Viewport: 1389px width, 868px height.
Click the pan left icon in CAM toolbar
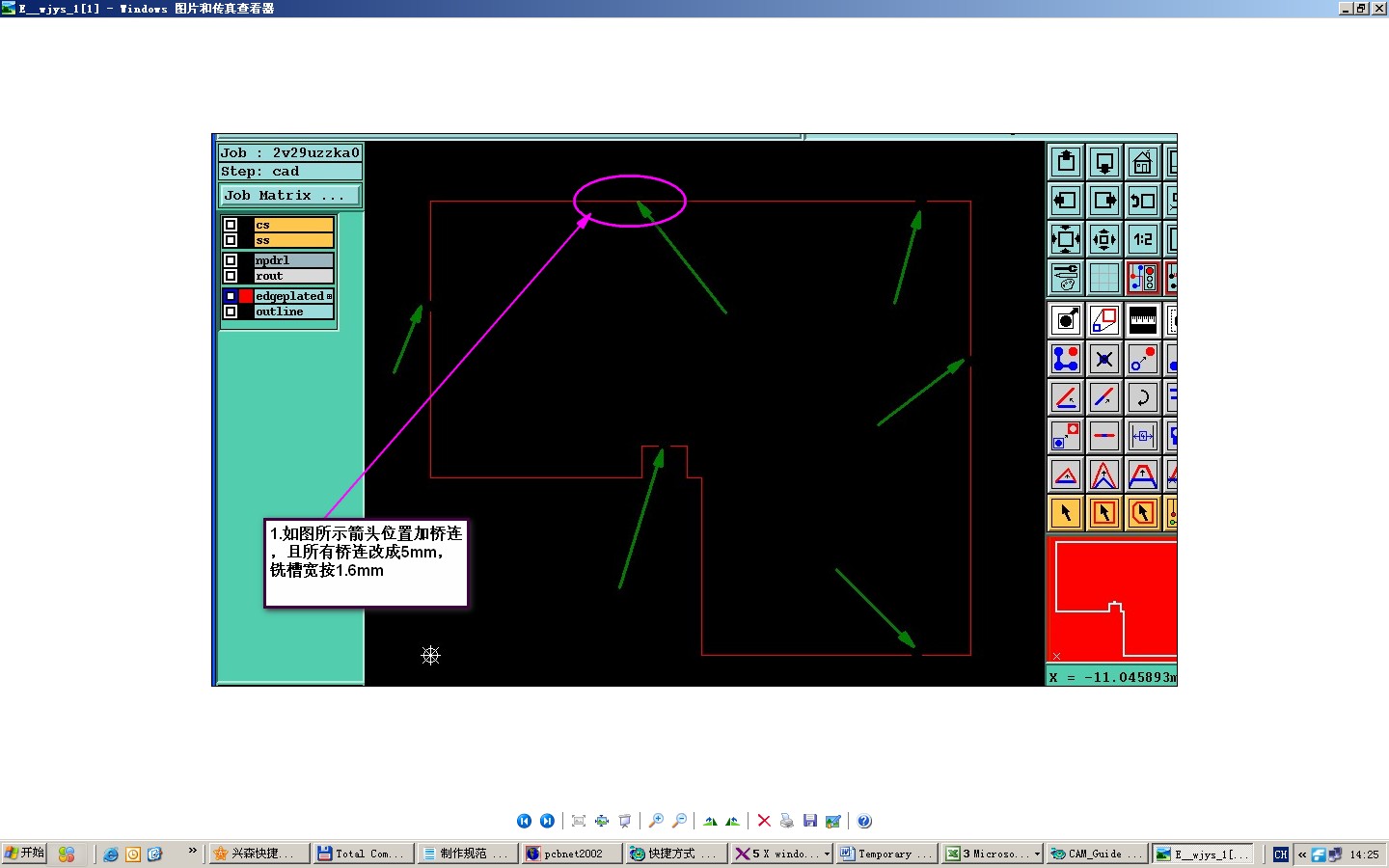[1066, 201]
